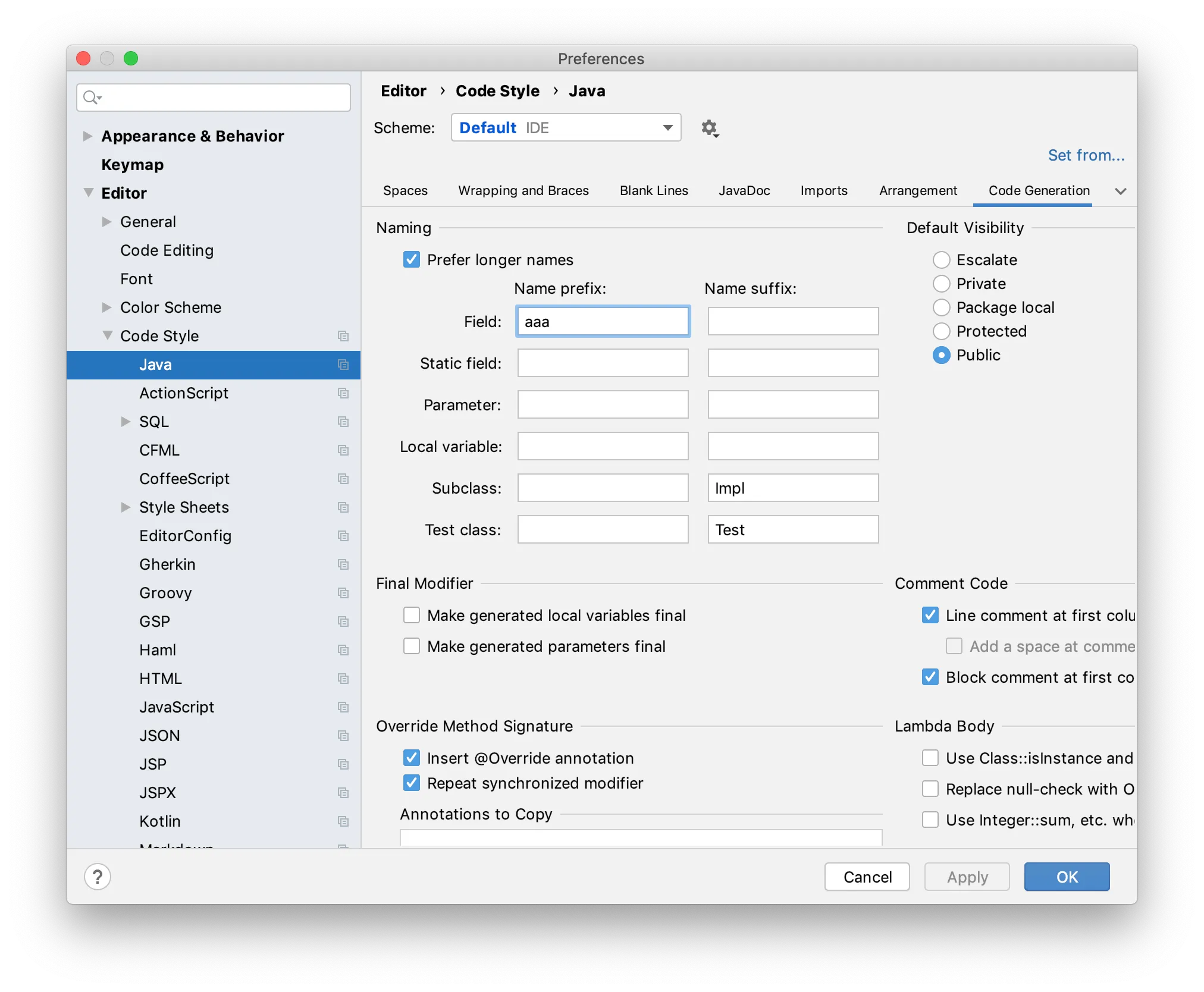
Task: Click the scheme settings gear icon
Action: (x=709, y=128)
